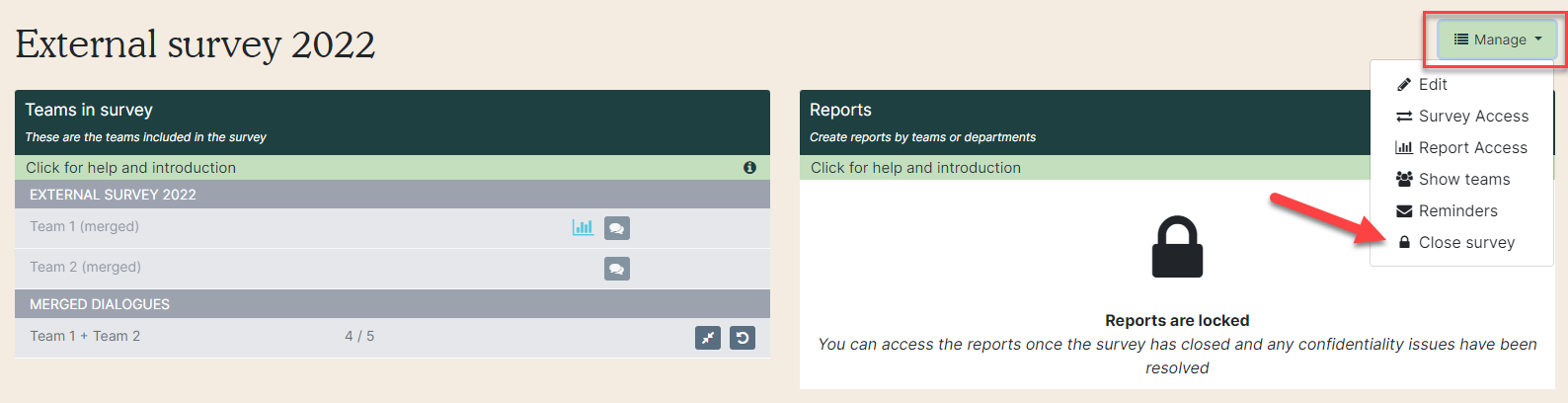This screenshot has height=403, width=1568.
Task: Click the bar chart icon for Team 1
Action: coord(583,227)
